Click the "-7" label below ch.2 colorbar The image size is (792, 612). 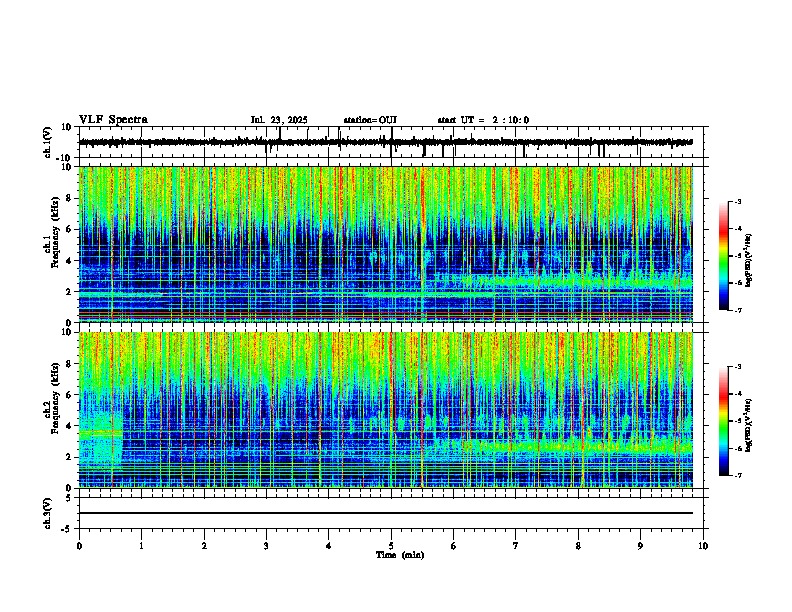738,475
